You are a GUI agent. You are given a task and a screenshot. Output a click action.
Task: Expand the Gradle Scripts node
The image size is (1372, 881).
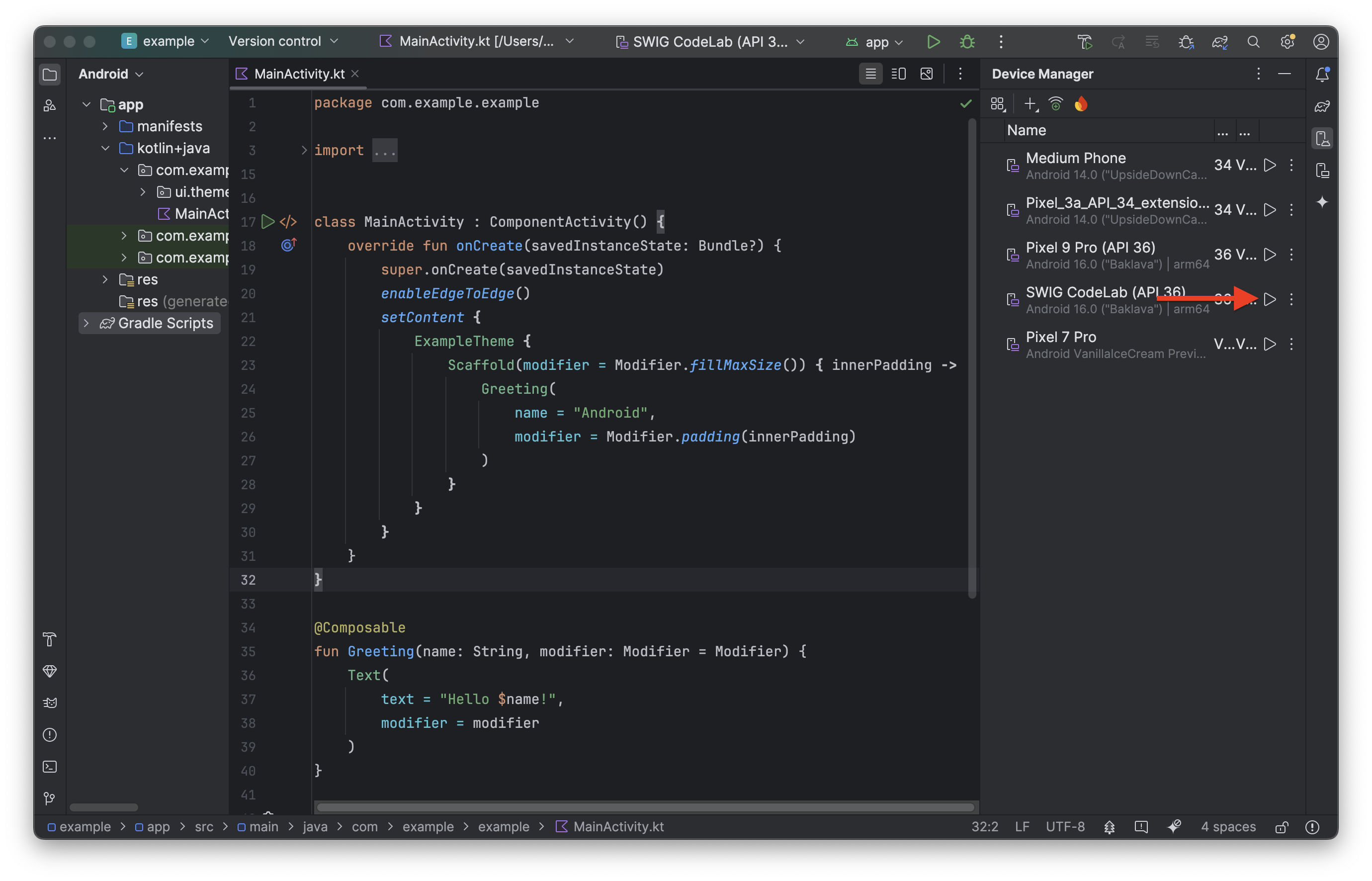pos(86,323)
